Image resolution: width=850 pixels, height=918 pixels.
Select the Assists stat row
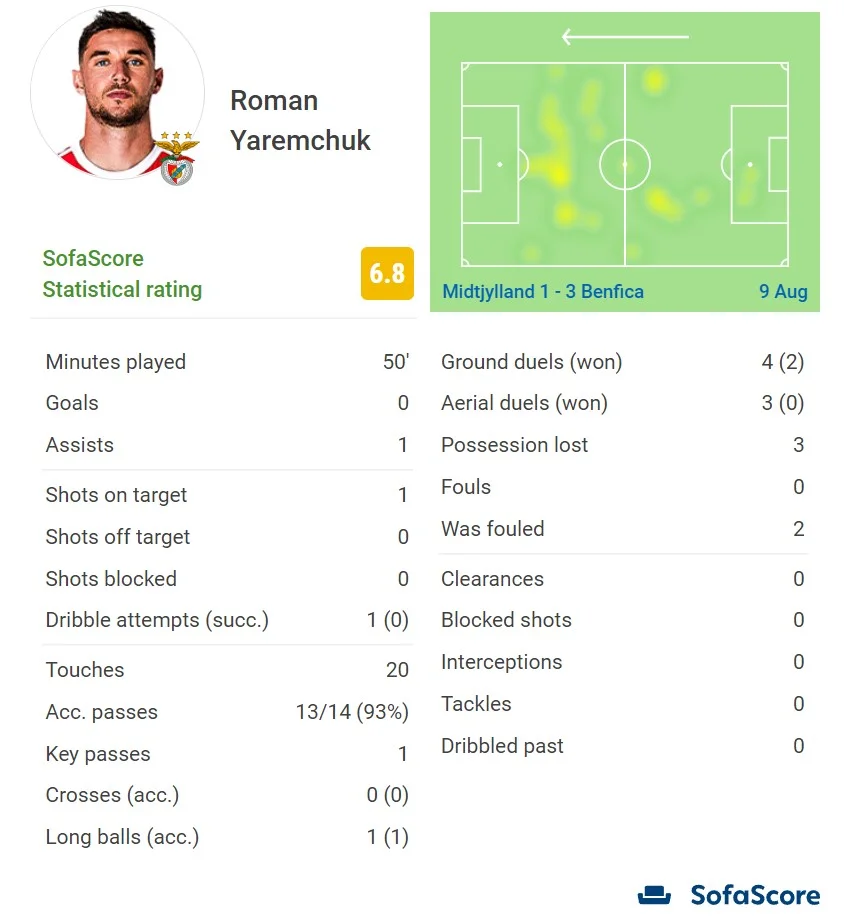tap(227, 445)
